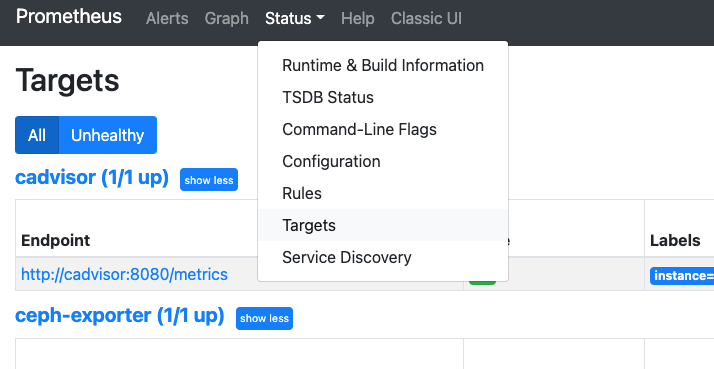This screenshot has height=369, width=714.
Task: Choose Command-Line Flags menu entry
Action: tap(383, 129)
